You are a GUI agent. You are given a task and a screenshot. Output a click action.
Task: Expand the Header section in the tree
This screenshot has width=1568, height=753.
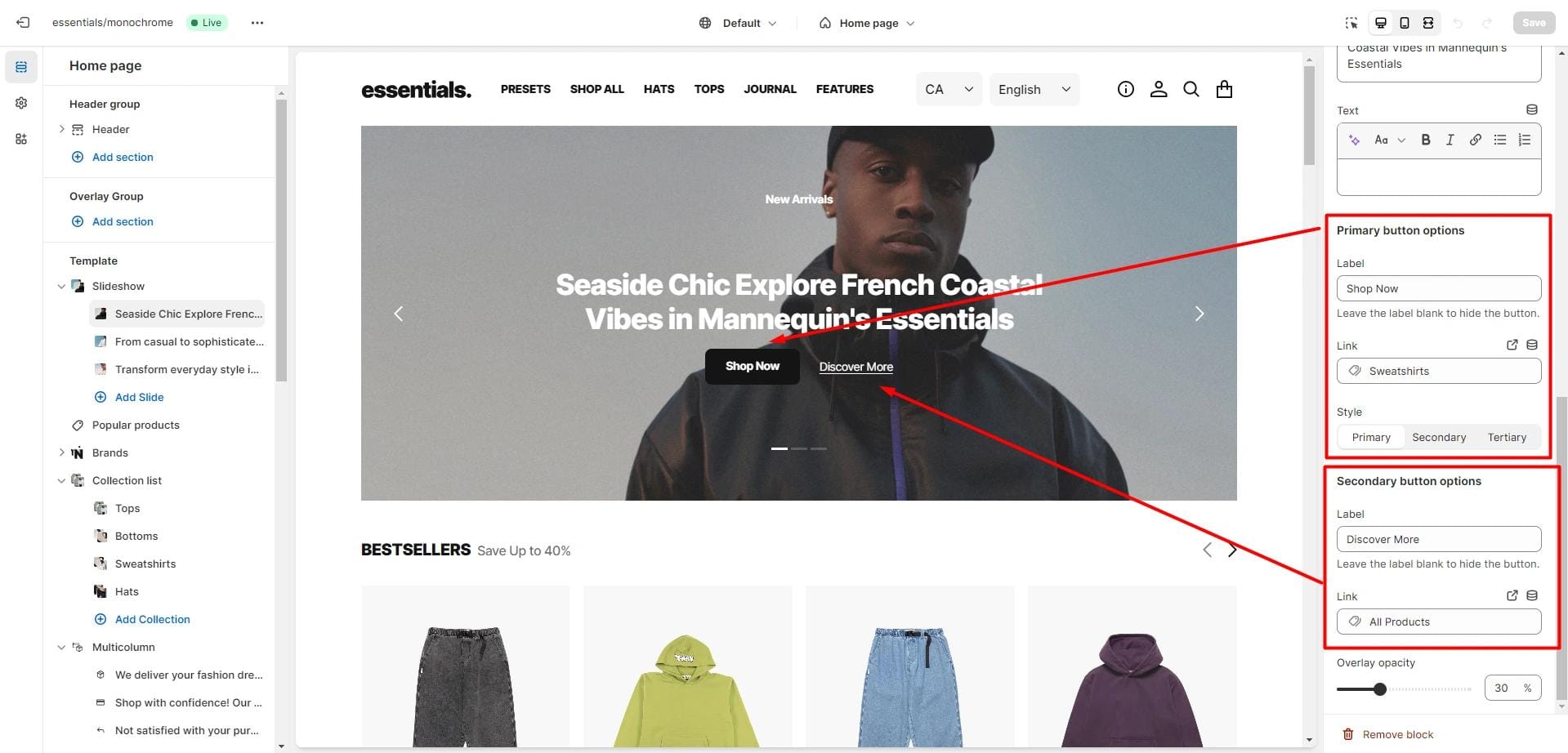[x=61, y=129]
